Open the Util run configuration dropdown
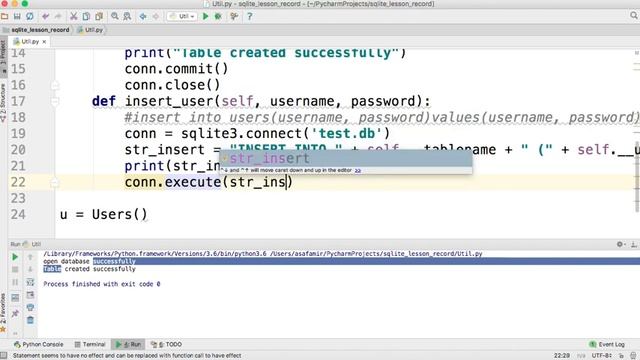 [x=182, y=16]
